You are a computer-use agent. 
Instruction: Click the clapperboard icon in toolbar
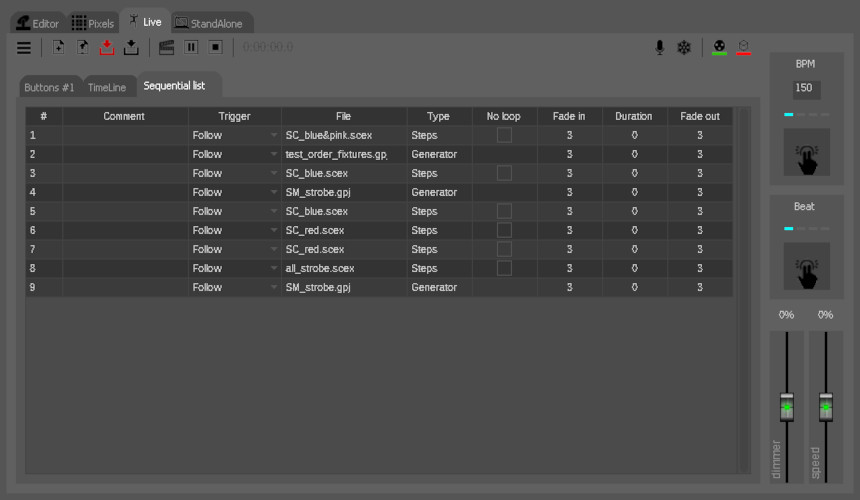coord(167,47)
